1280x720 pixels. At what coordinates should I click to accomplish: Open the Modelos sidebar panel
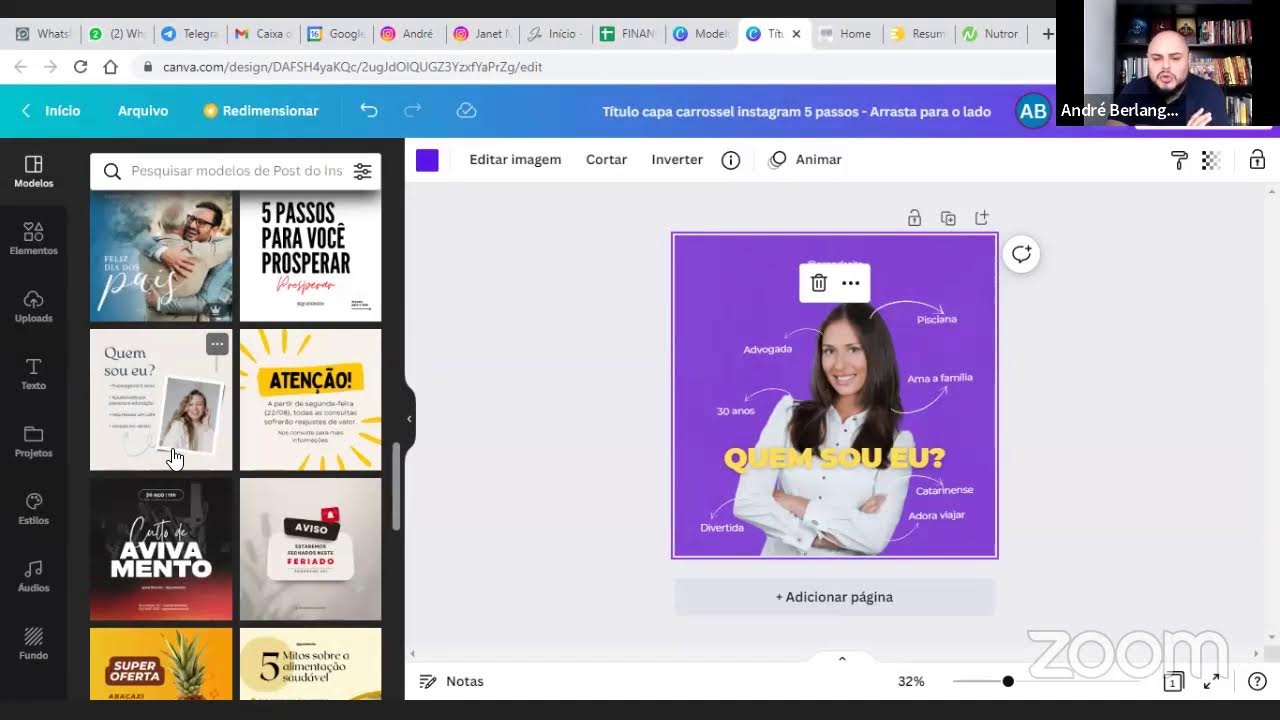click(33, 171)
